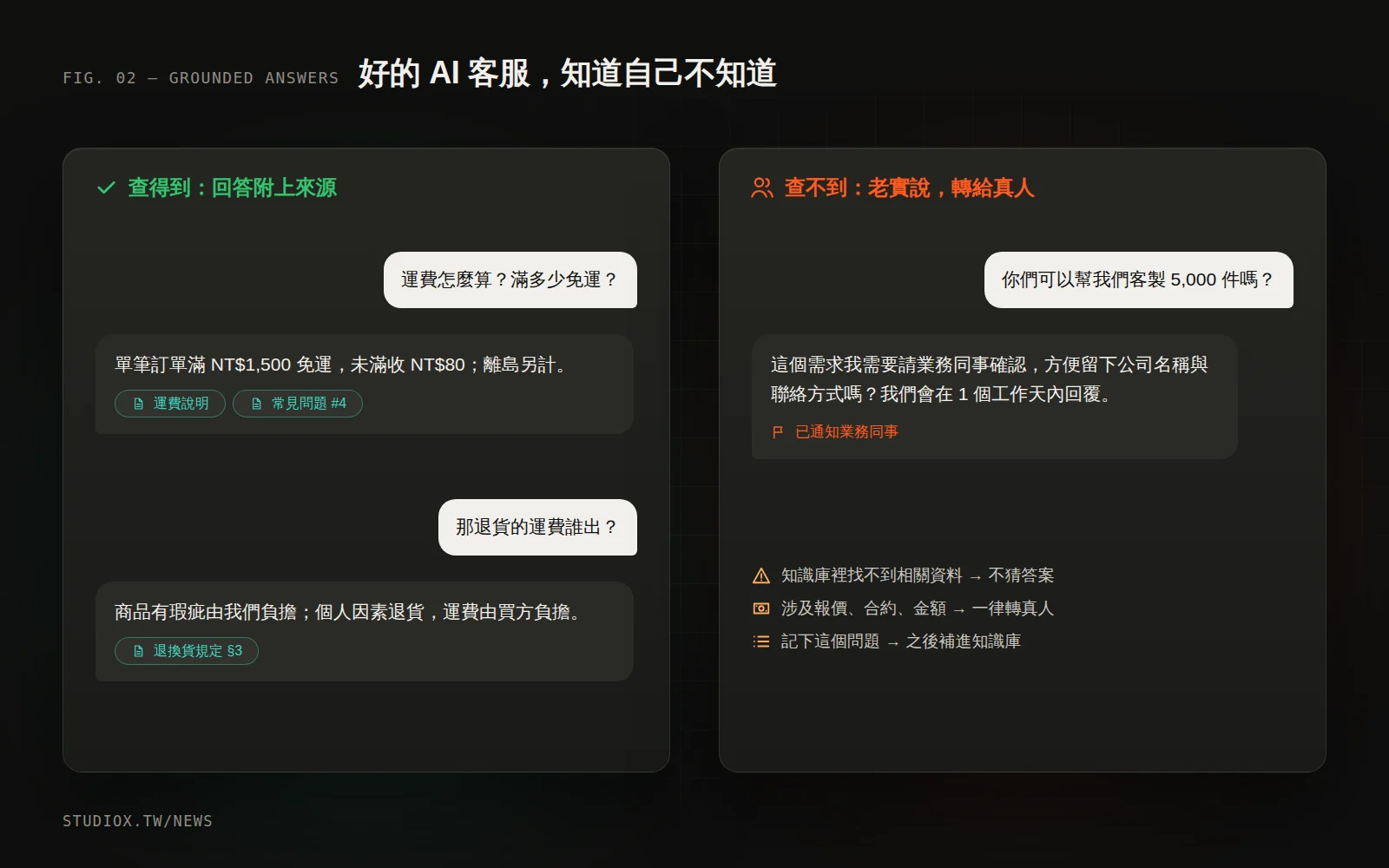Click the rule 涉及報價、合約、金額 → 一律轉真人

pos(917,608)
